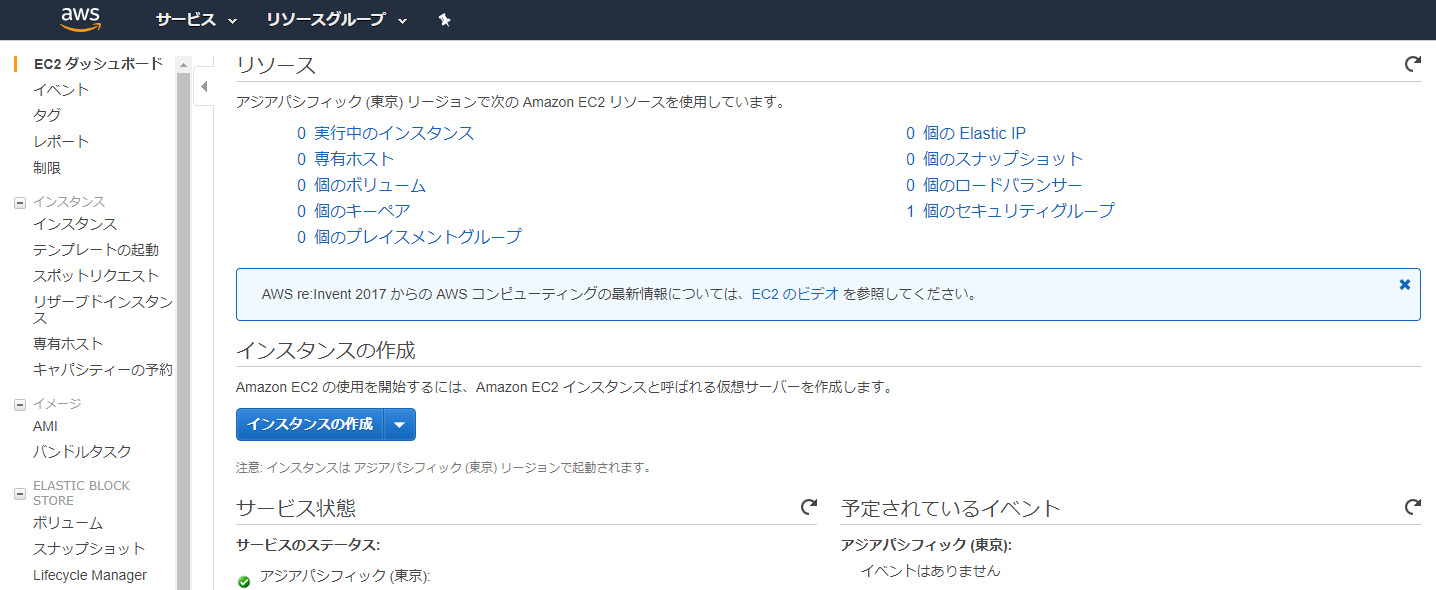
Task: Select スポットリクエスト in sidebar
Action: click(x=96, y=276)
